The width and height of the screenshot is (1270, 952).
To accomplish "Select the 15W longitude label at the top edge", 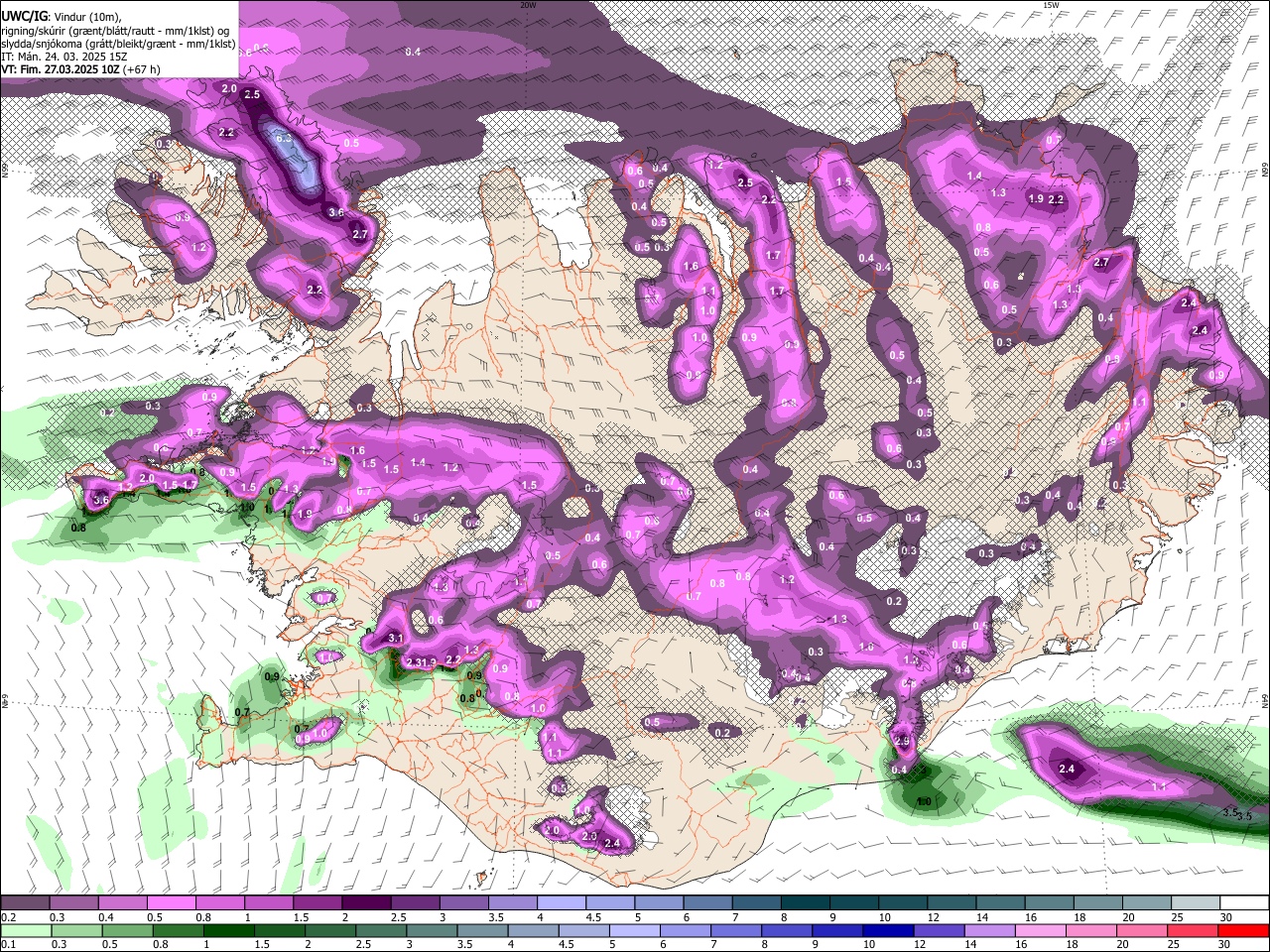I will pos(1051,5).
